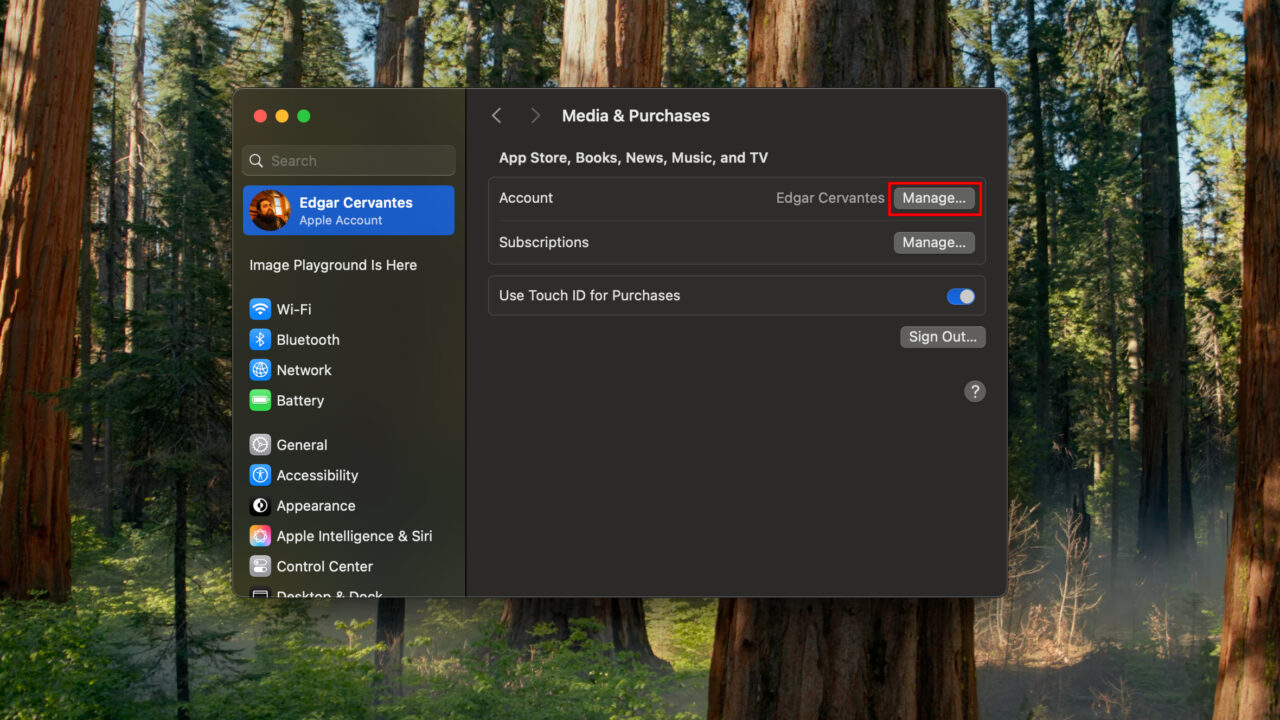Click the Appearance settings icon
1280x720 pixels.
(261, 505)
